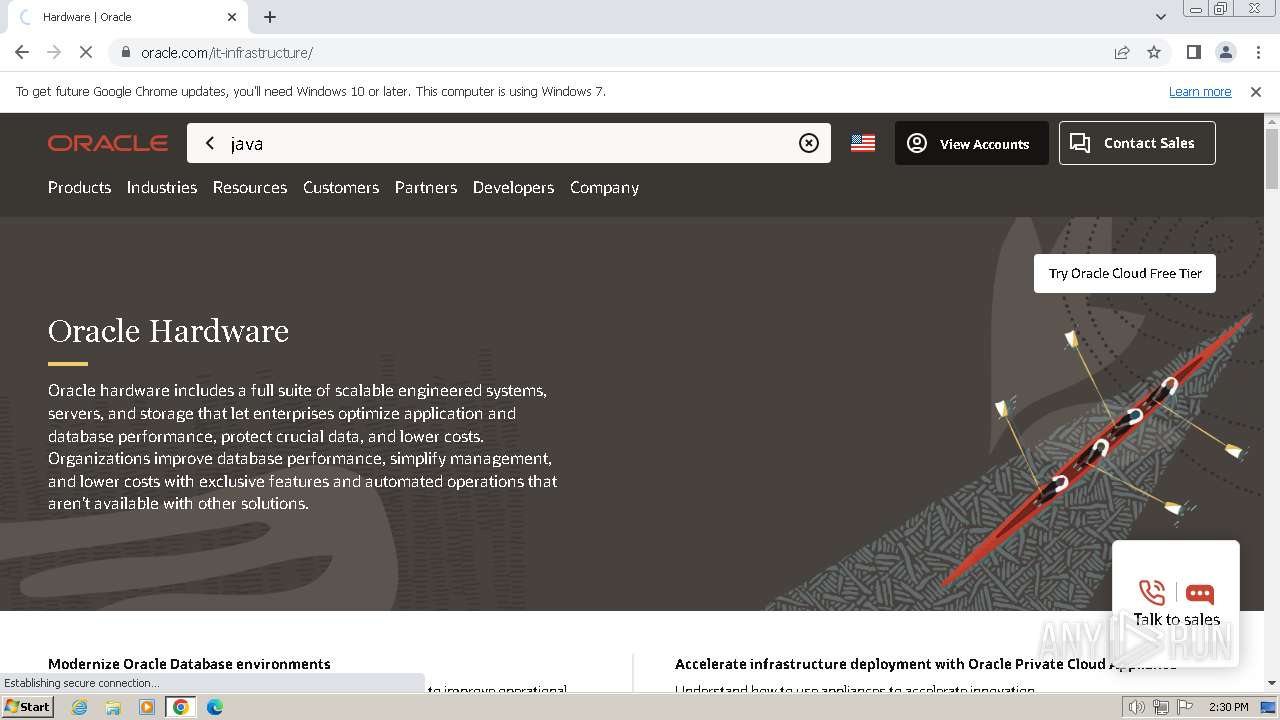Open Action Center flag in system tray
1280x720 pixels.
pyautogui.click(x=1185, y=707)
